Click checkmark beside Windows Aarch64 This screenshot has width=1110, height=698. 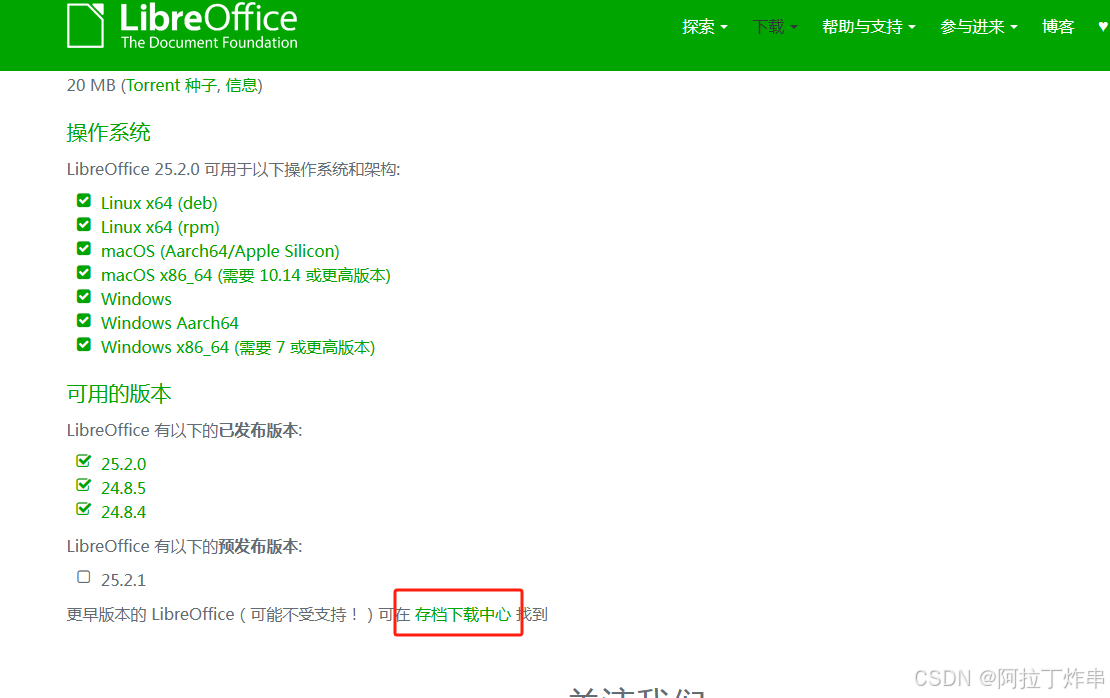coord(84,321)
